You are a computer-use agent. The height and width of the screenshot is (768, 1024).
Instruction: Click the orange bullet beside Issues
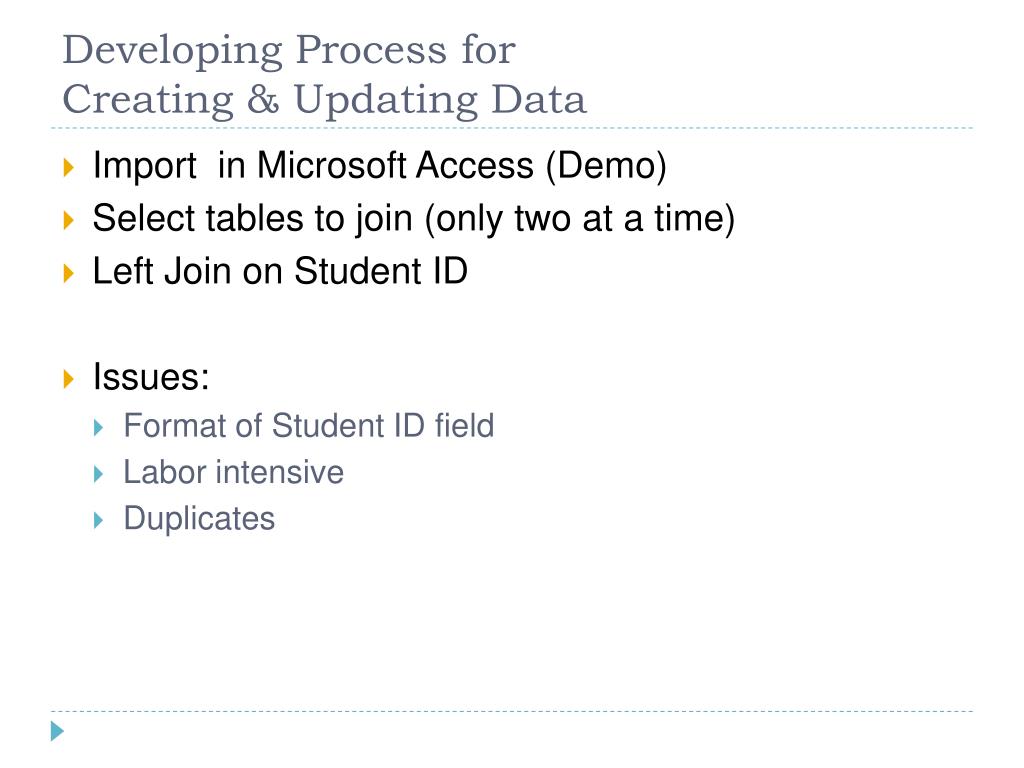[69, 379]
